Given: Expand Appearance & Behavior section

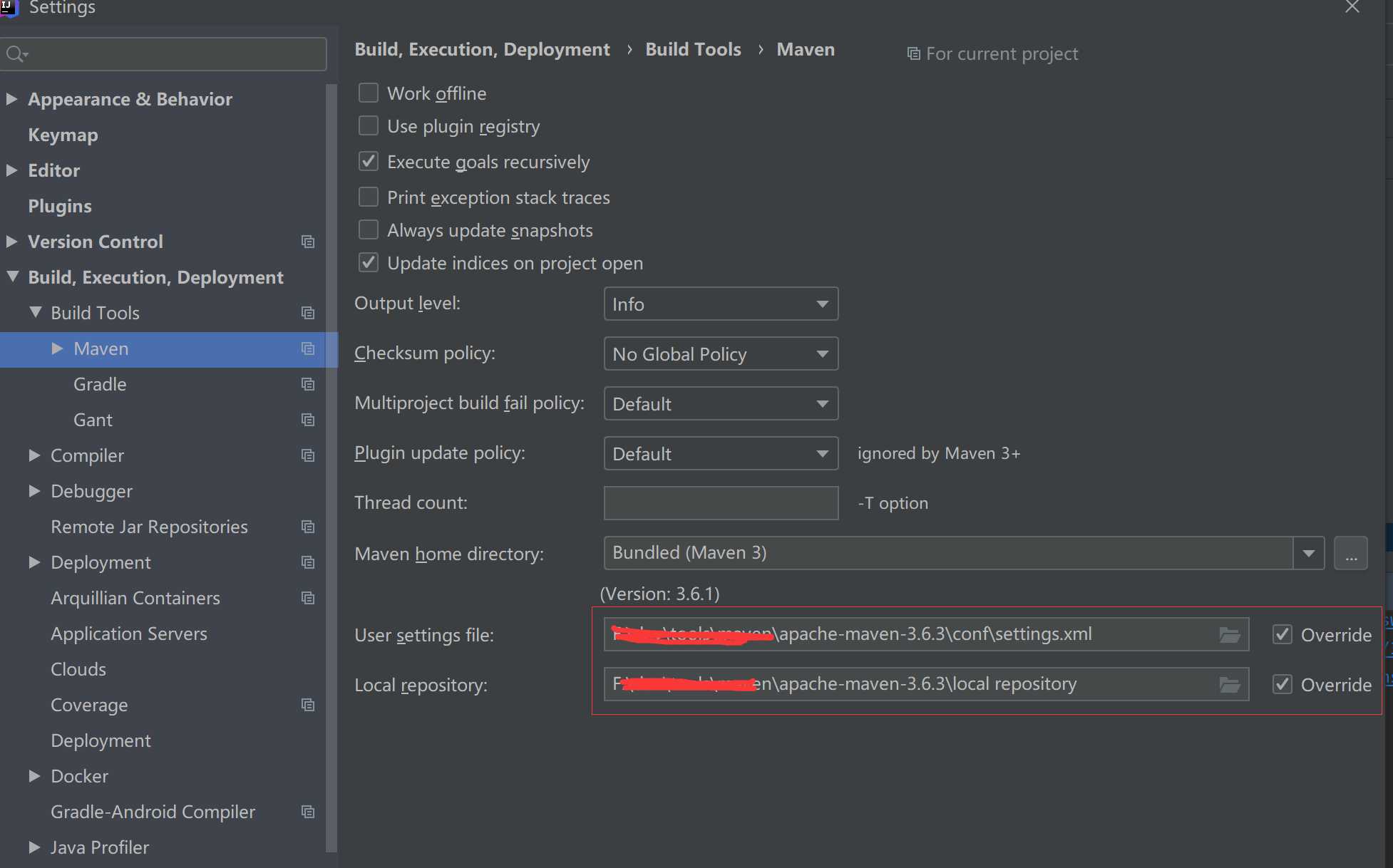Looking at the screenshot, I should pyautogui.click(x=11, y=99).
